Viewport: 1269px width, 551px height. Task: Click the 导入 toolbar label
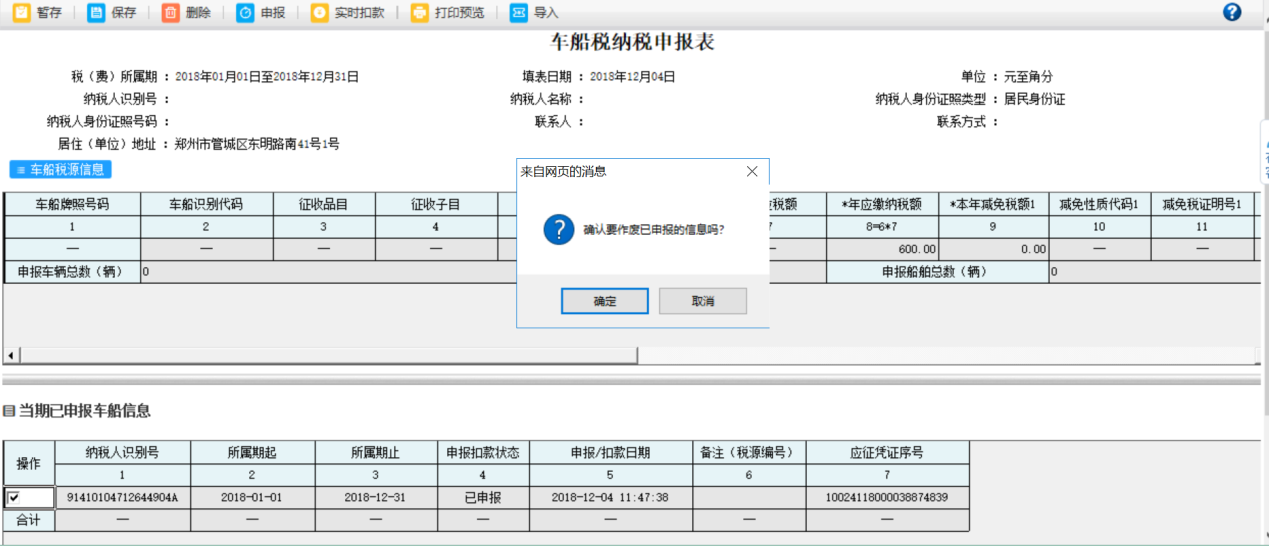point(546,13)
